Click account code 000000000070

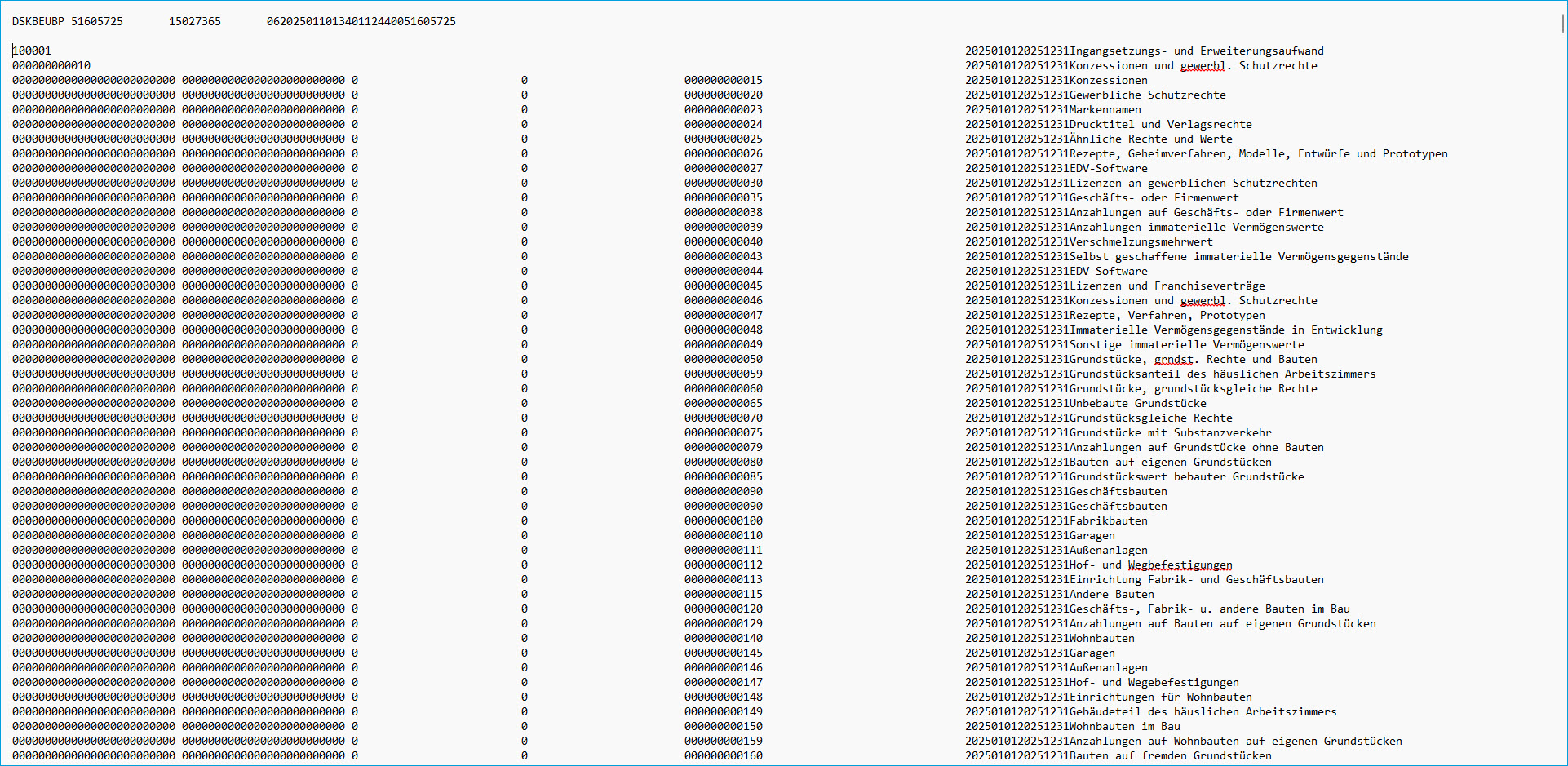[724, 418]
